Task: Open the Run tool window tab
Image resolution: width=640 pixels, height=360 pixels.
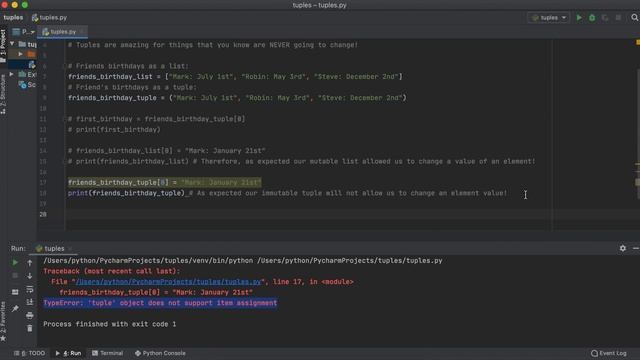Action: click(68, 353)
